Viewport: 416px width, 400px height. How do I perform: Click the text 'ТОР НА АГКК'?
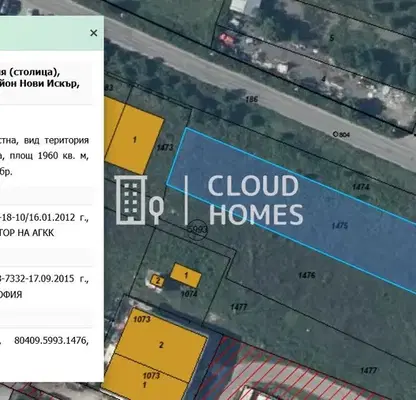[27, 233]
